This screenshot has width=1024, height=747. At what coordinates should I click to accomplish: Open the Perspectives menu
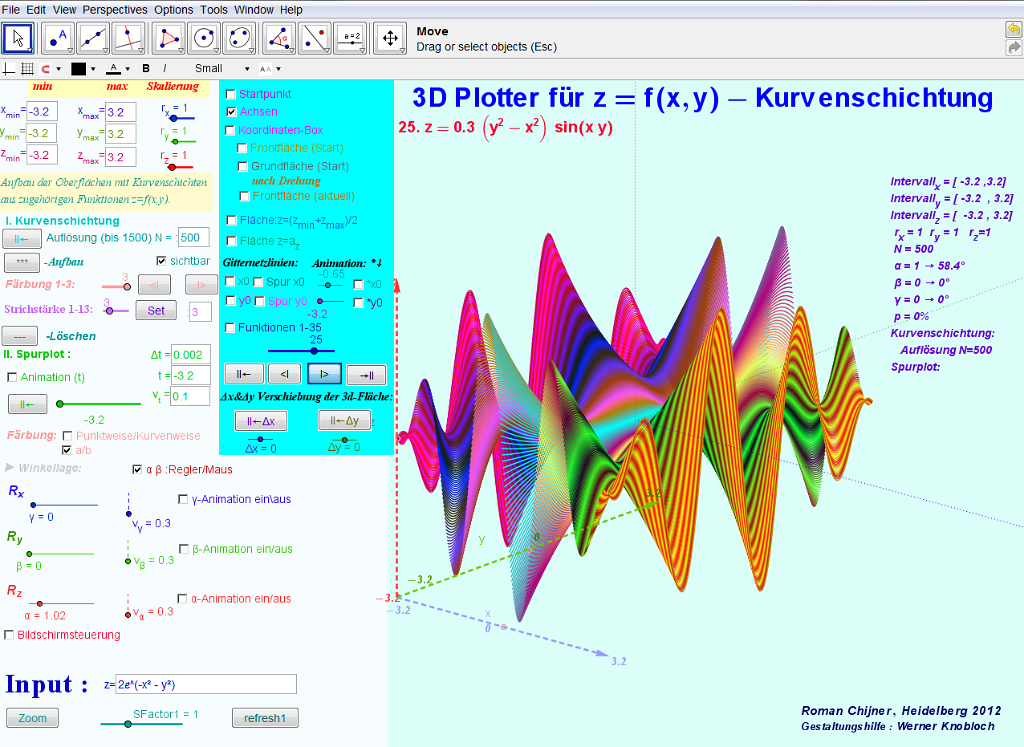(x=115, y=10)
